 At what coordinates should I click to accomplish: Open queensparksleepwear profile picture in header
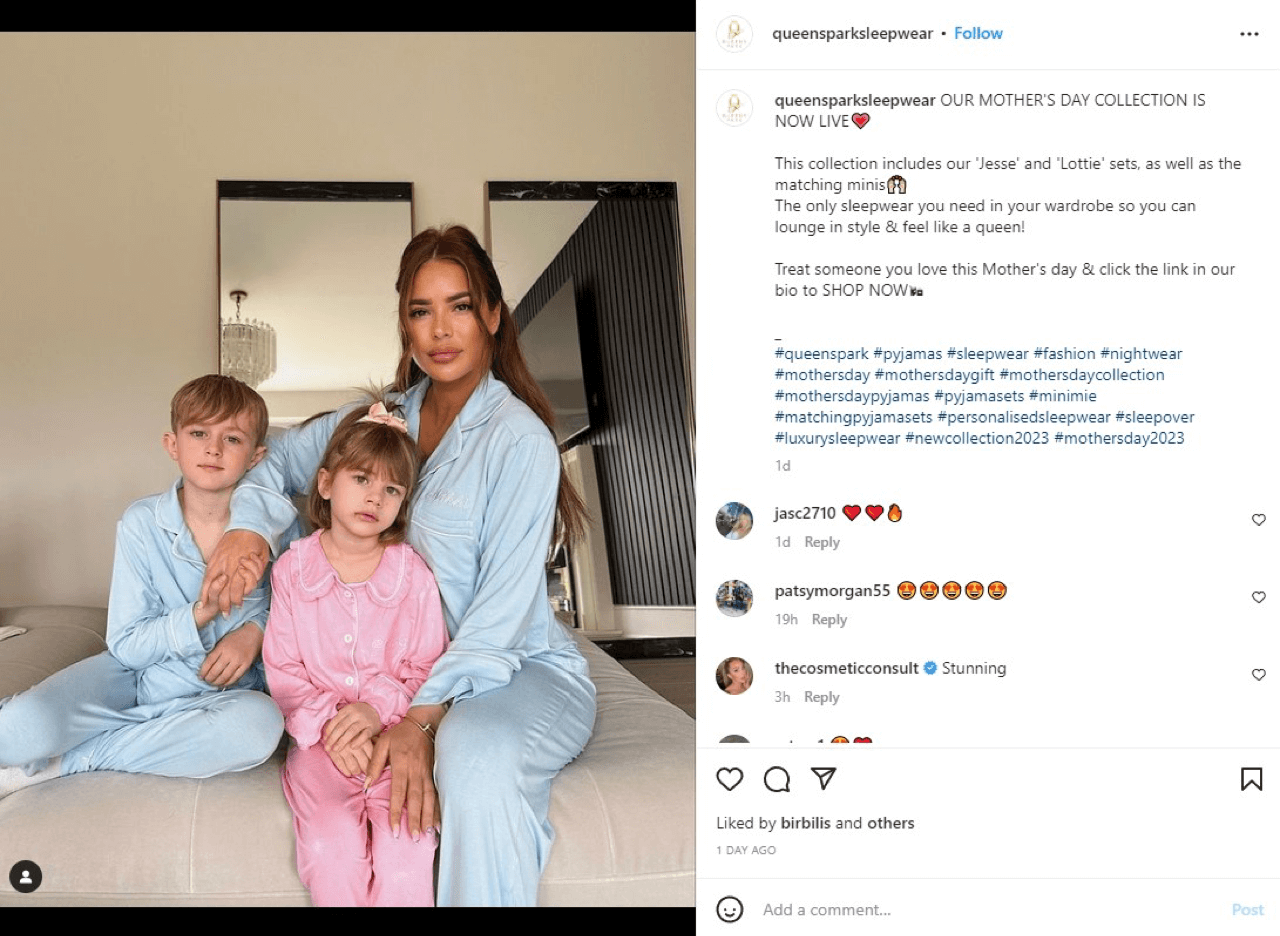734,34
